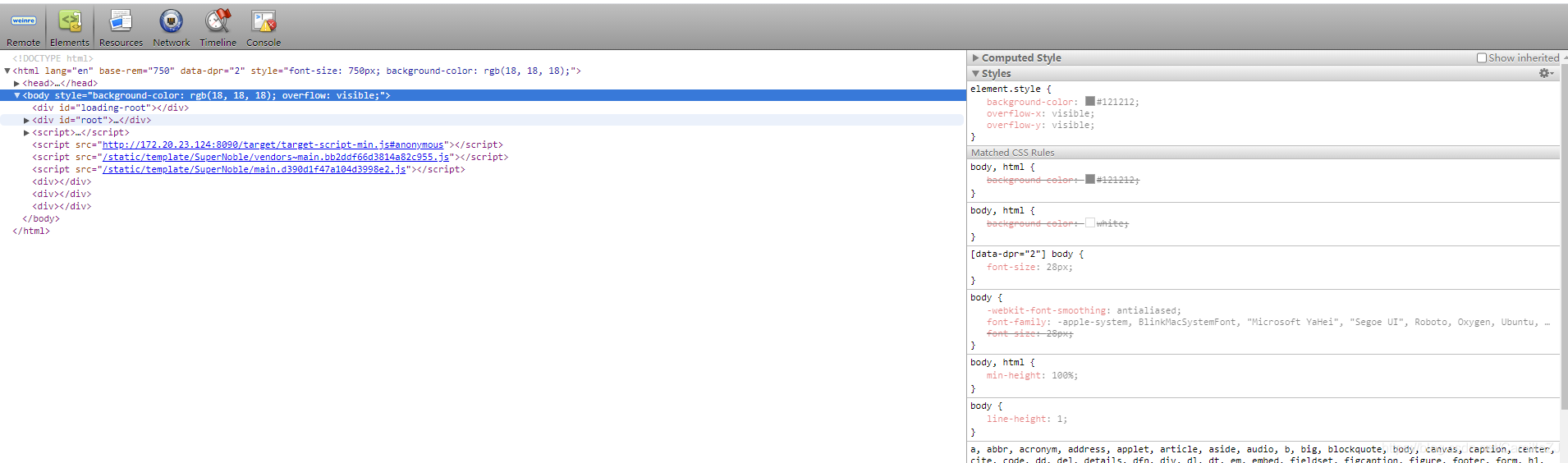
Task: Select the closing html tag row
Action: (x=31, y=231)
